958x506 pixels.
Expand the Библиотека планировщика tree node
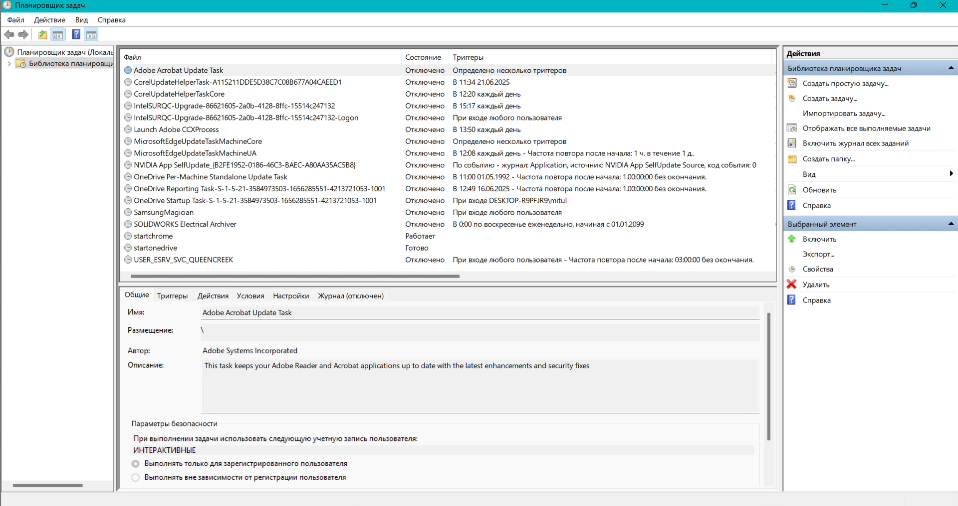[x=9, y=63]
